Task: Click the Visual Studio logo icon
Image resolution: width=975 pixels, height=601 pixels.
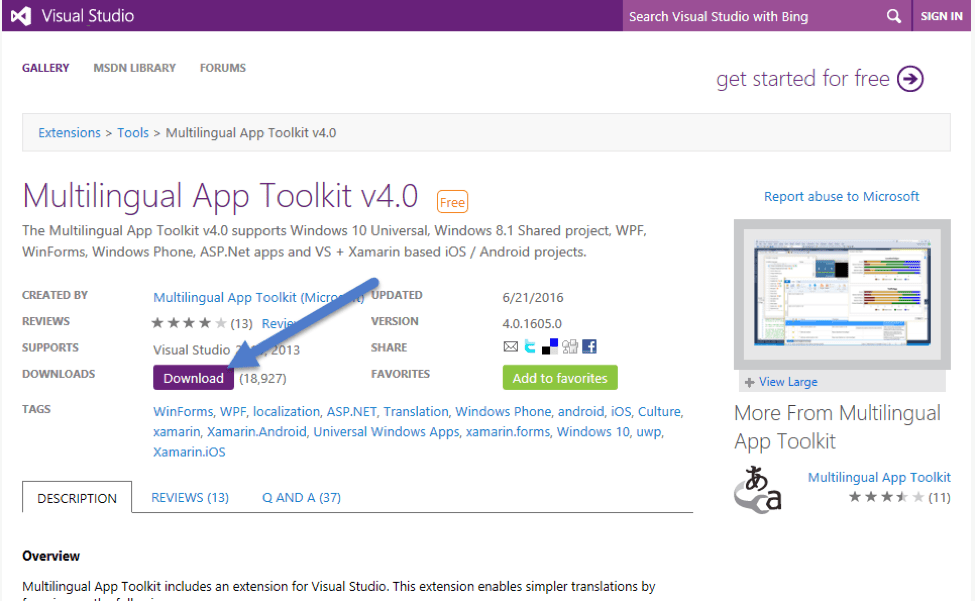Action: click(x=21, y=16)
